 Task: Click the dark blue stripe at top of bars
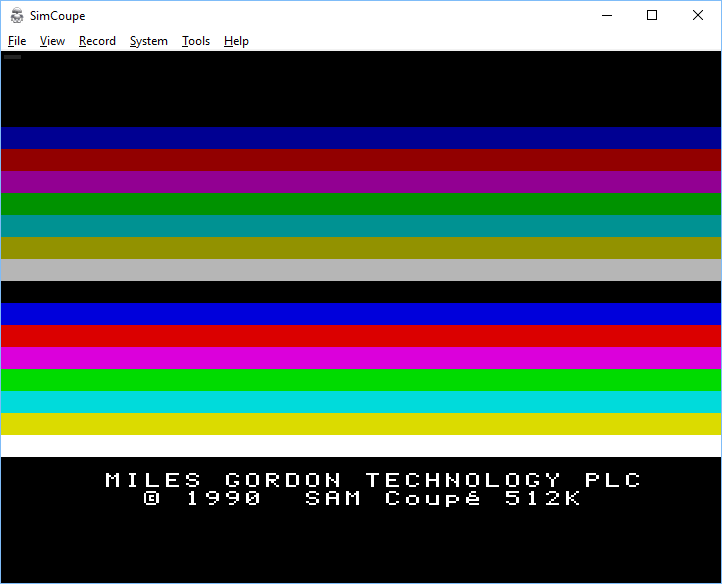(x=361, y=138)
